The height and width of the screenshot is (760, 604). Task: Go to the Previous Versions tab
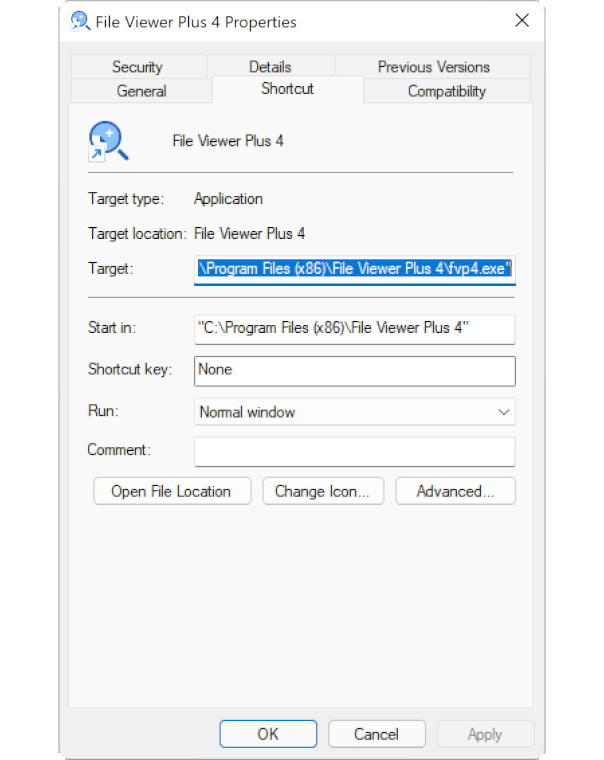433,67
